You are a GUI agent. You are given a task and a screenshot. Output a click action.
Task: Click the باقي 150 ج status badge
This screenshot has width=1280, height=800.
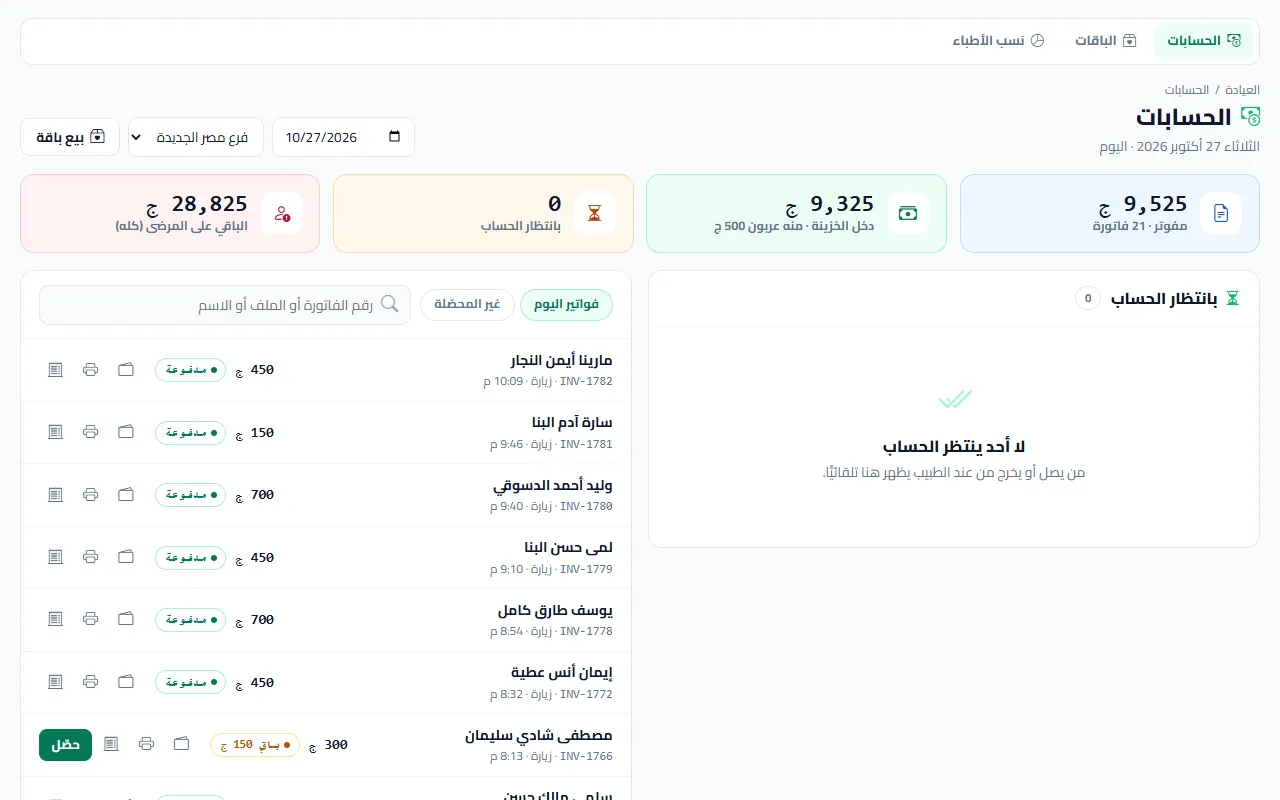[255, 745]
